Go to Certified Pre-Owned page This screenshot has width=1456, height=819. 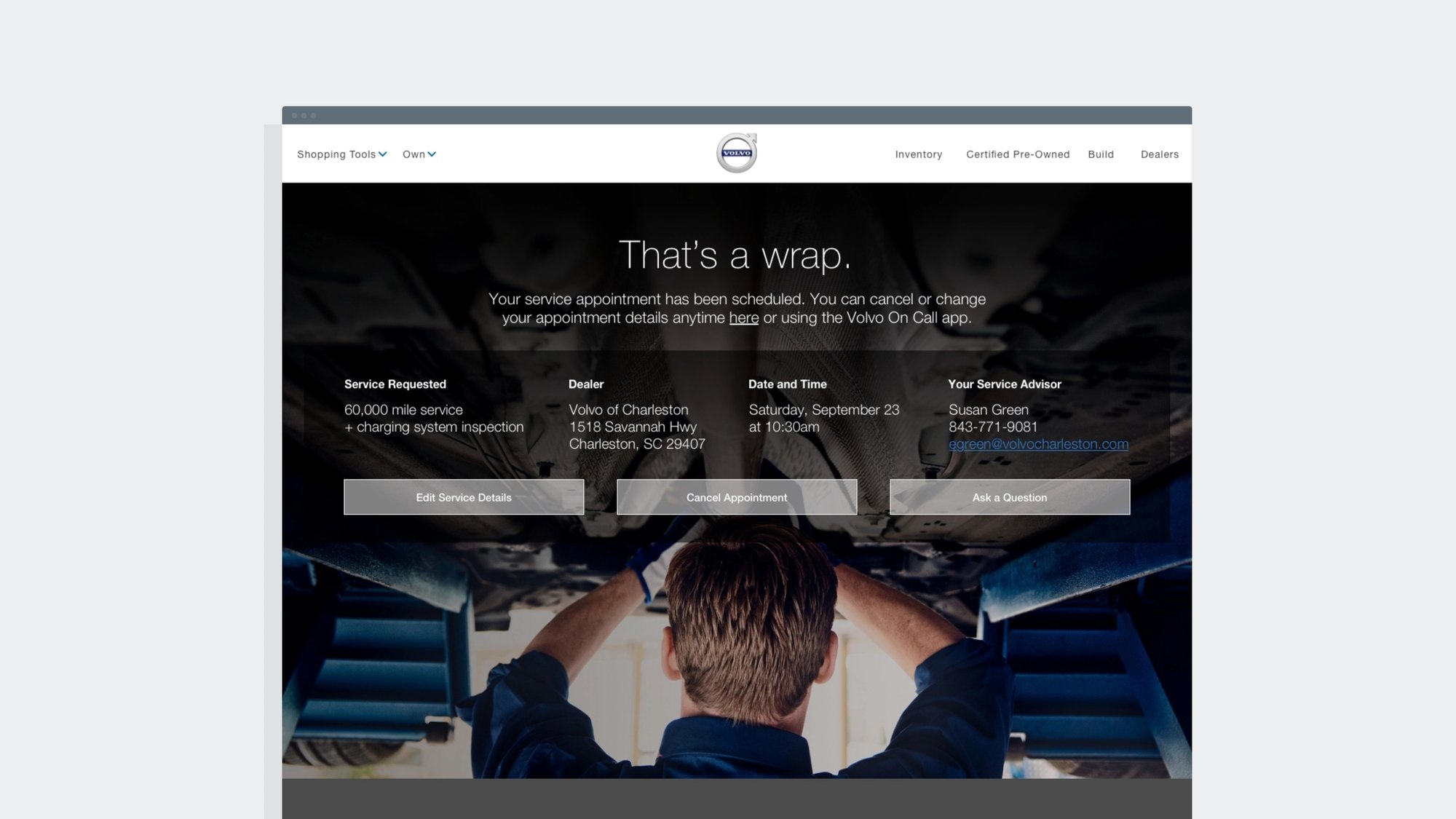point(1018,154)
